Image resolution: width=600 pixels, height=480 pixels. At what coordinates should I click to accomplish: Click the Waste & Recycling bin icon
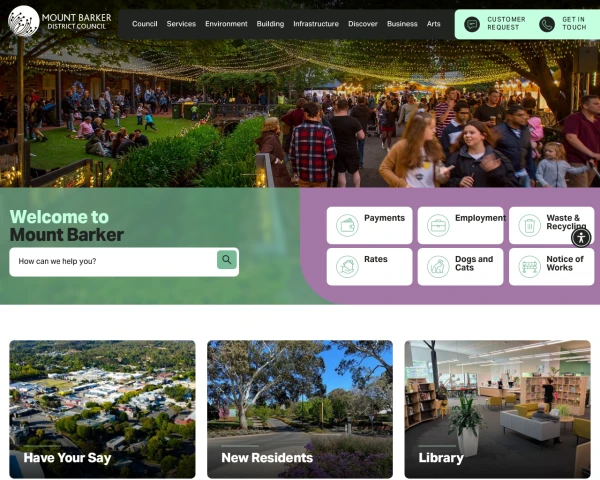pyautogui.click(x=530, y=225)
